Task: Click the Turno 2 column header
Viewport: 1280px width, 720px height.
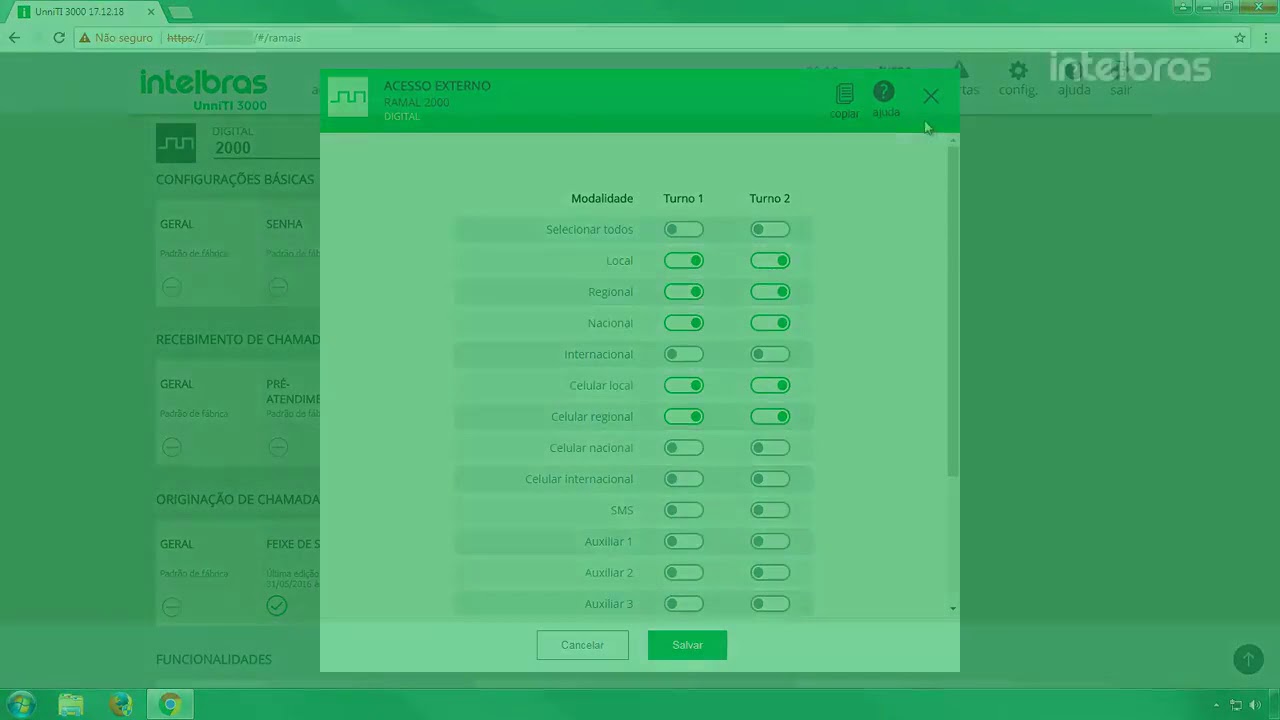Action: [770, 198]
